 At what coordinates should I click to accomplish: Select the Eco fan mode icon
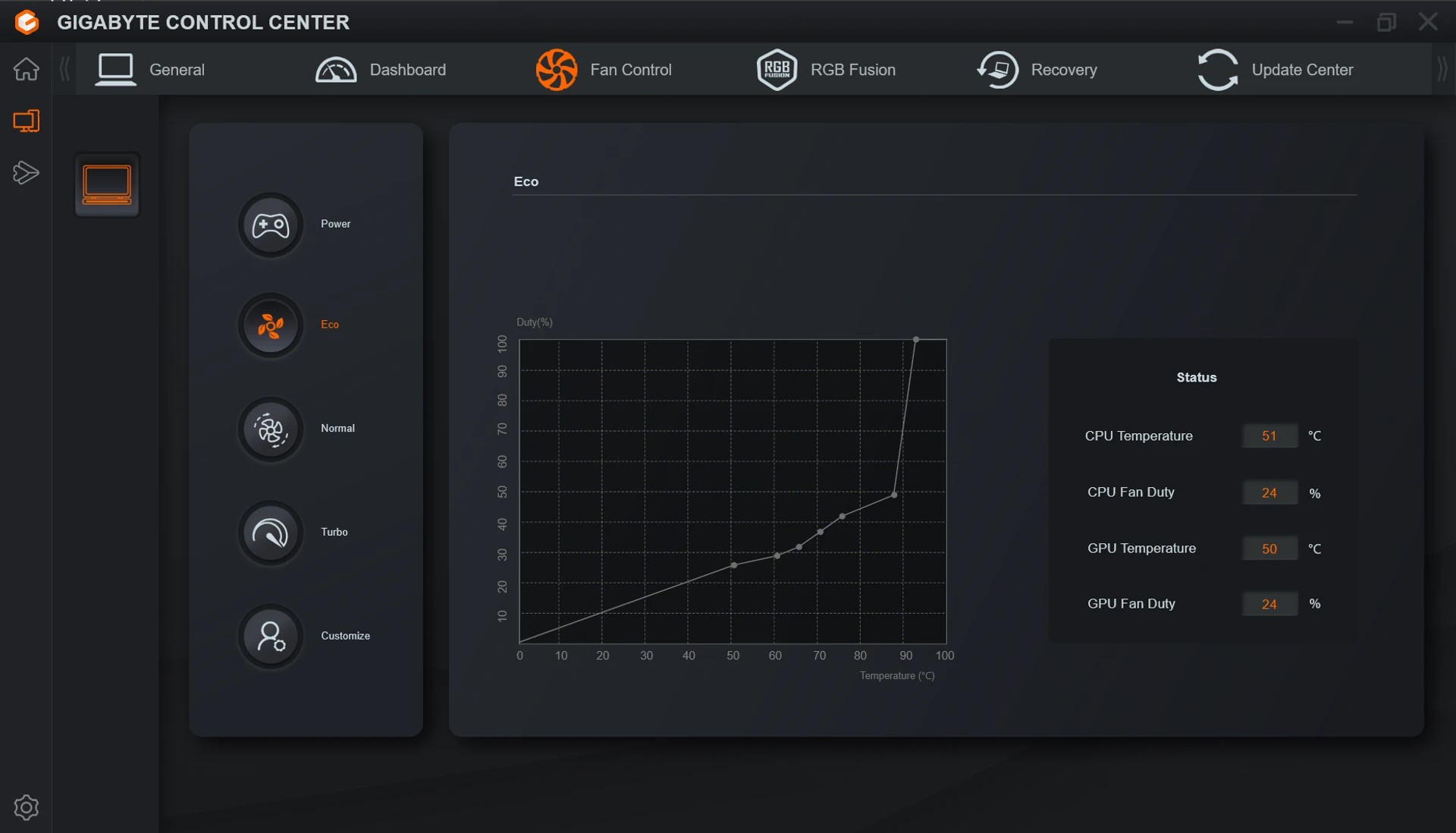pyautogui.click(x=270, y=326)
